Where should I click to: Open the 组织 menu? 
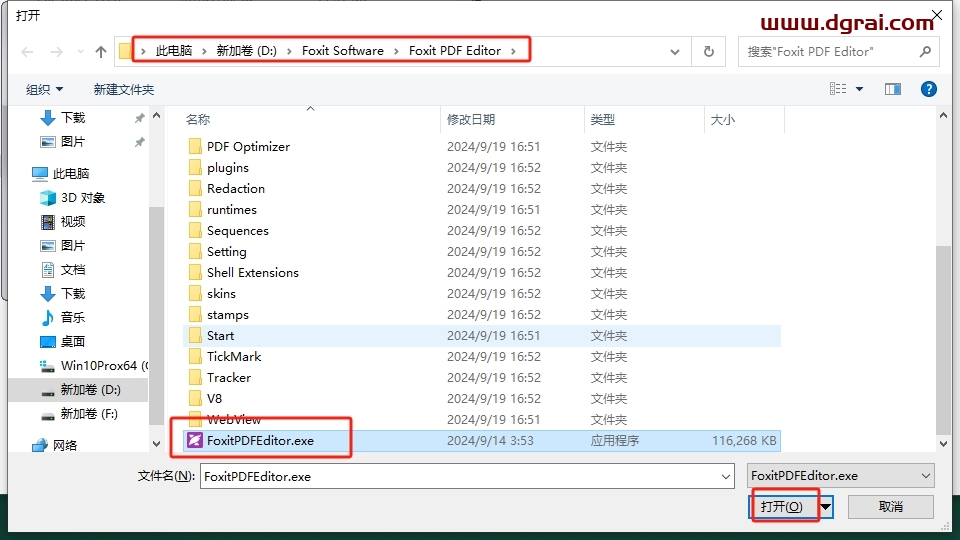point(44,89)
